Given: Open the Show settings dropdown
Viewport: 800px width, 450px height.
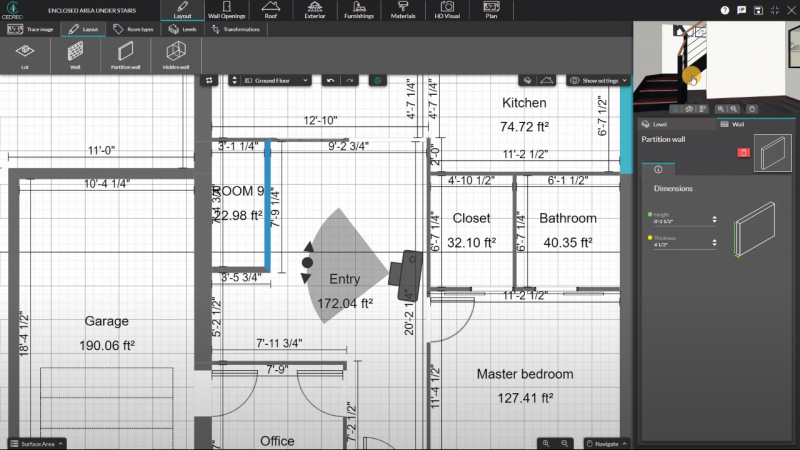Looking at the screenshot, I should point(598,79).
